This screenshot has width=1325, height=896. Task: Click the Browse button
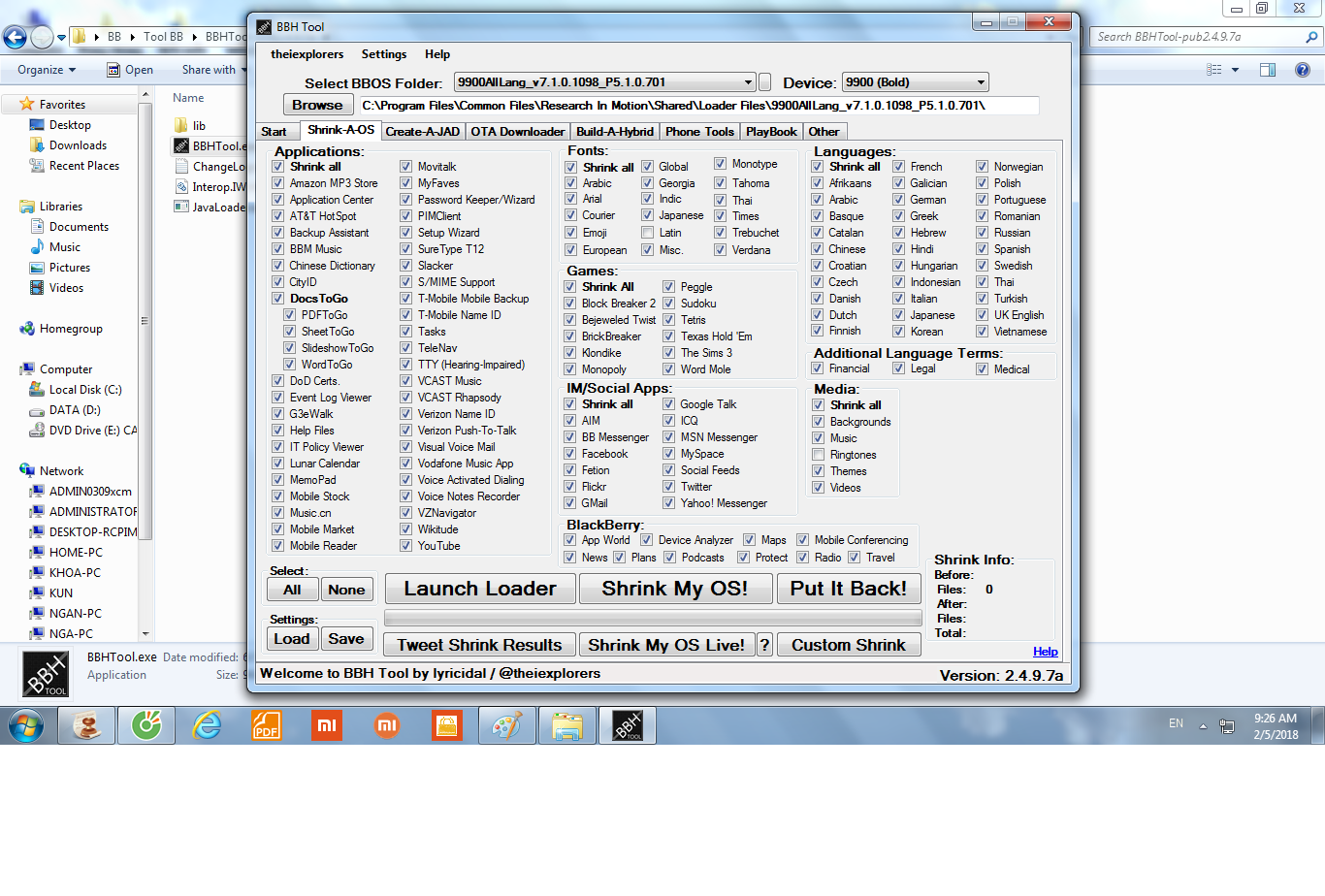(317, 105)
